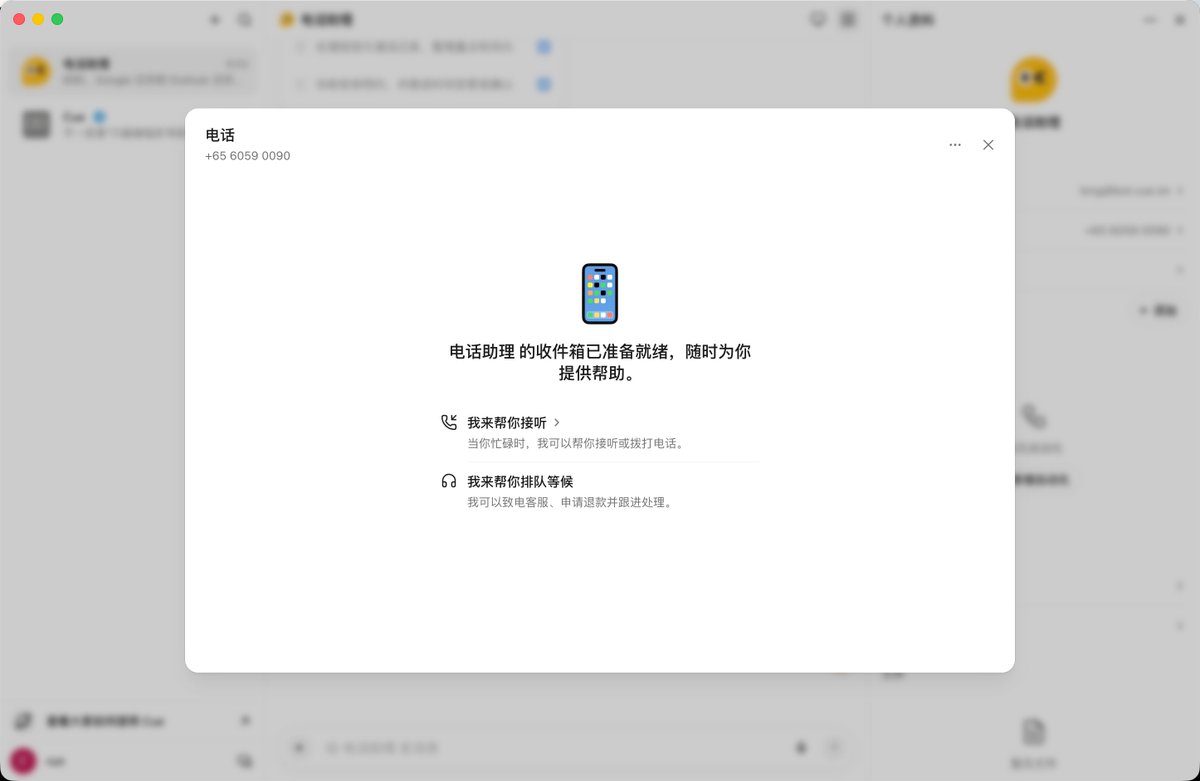
Task: Select the blurred Cue conversation in the sidebar
Action: [133, 124]
